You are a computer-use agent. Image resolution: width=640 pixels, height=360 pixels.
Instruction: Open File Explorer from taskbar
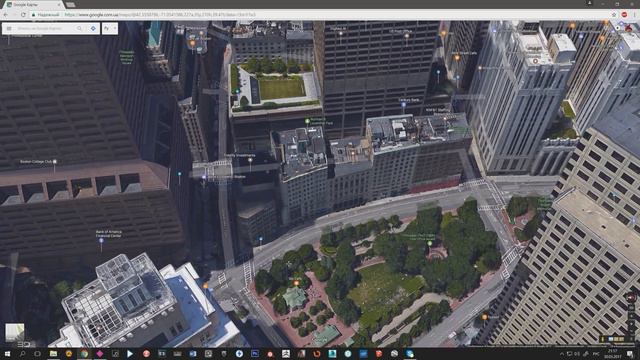(53, 353)
